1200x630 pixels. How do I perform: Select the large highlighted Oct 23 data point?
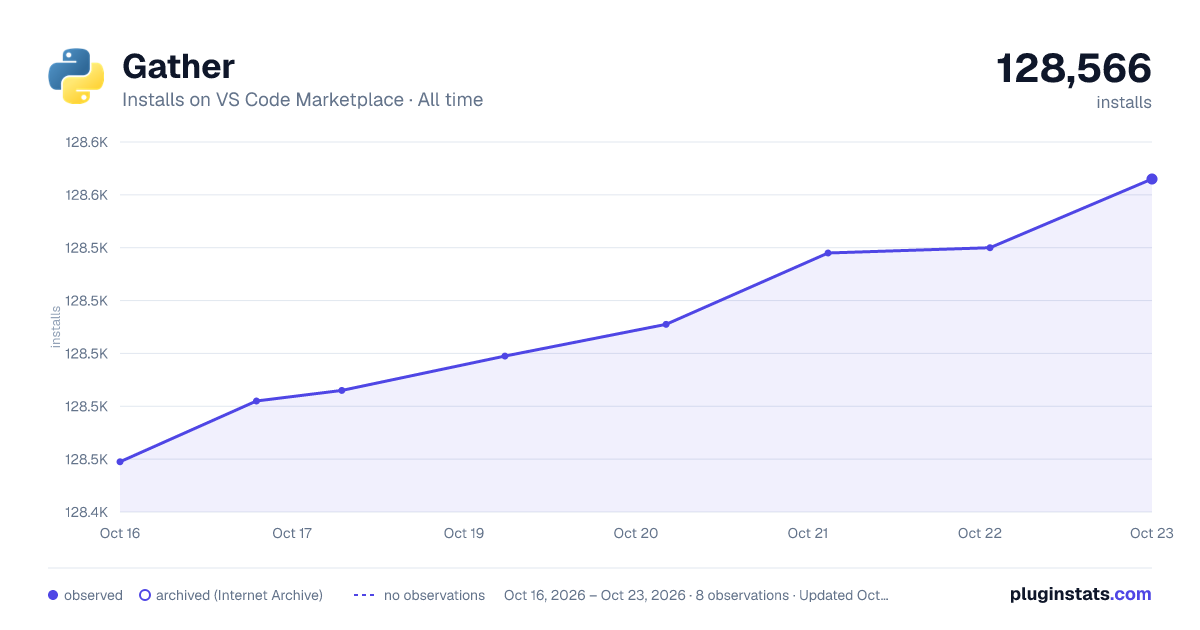1152,179
